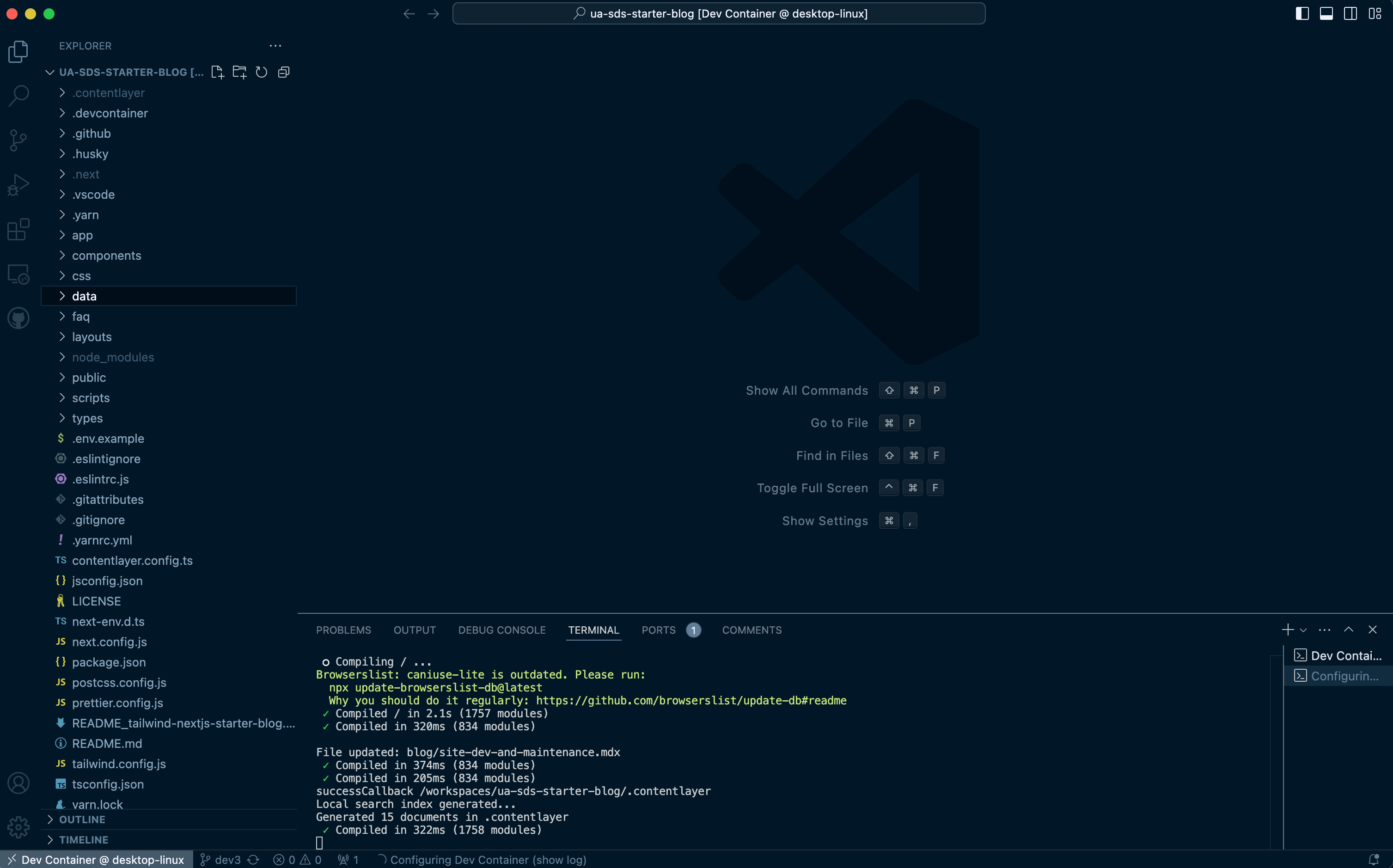Image resolution: width=1393 pixels, height=868 pixels.
Task: Open the Run and Debug view
Action: [x=18, y=185]
